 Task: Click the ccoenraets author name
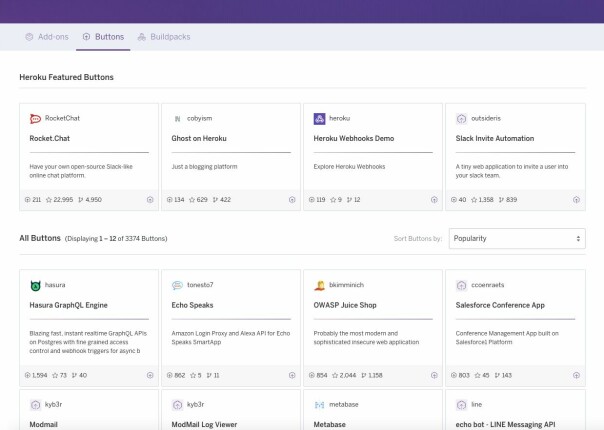point(488,285)
